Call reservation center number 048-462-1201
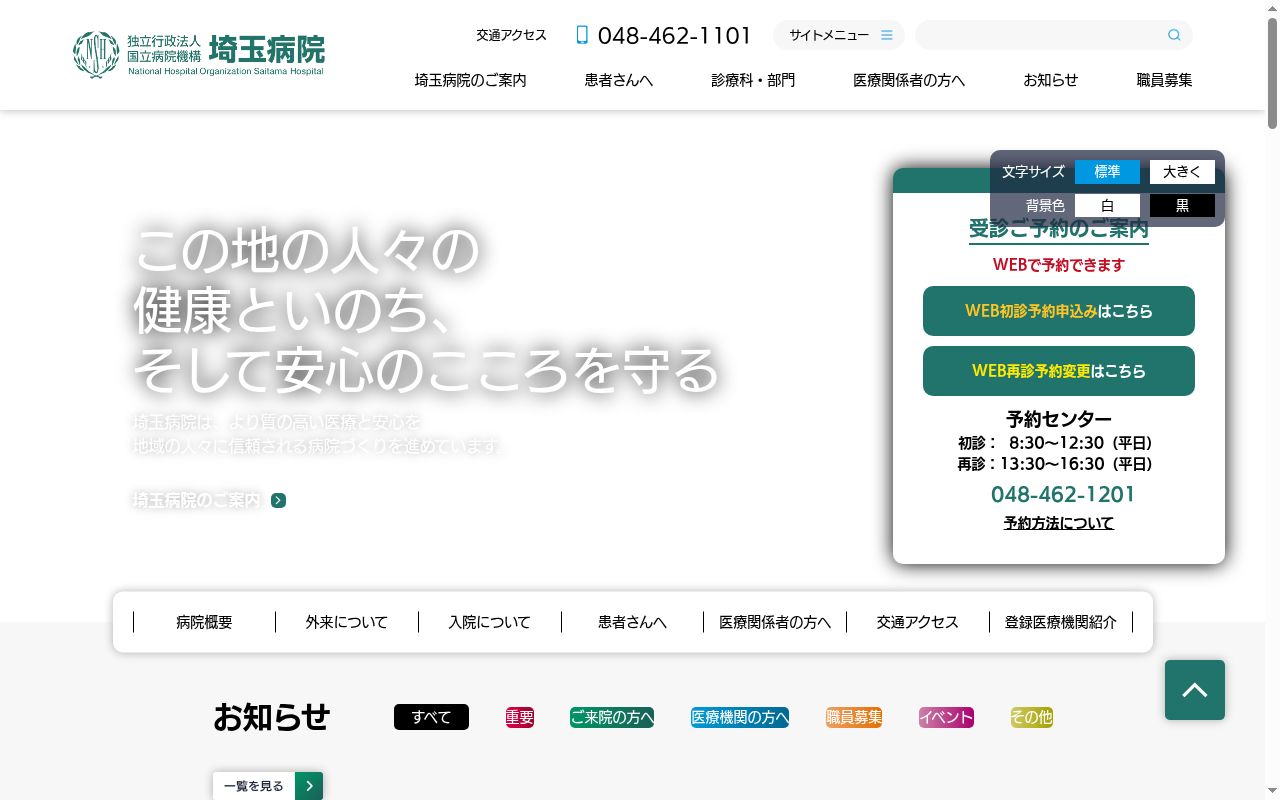This screenshot has width=1280, height=800. 1063,494
